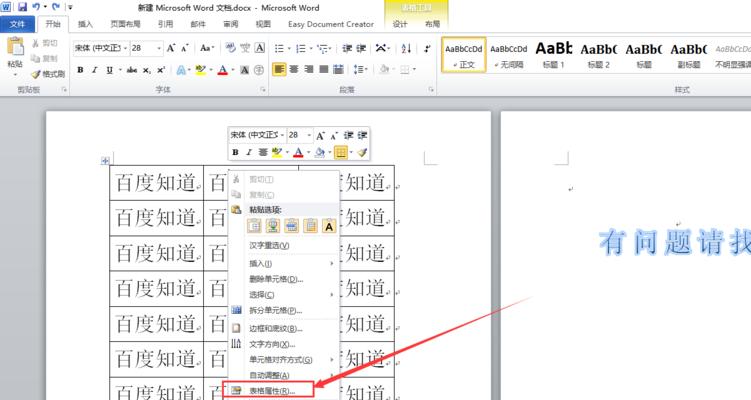
Task: Click the Distributed alignment ribbon icon
Action: (339, 69)
